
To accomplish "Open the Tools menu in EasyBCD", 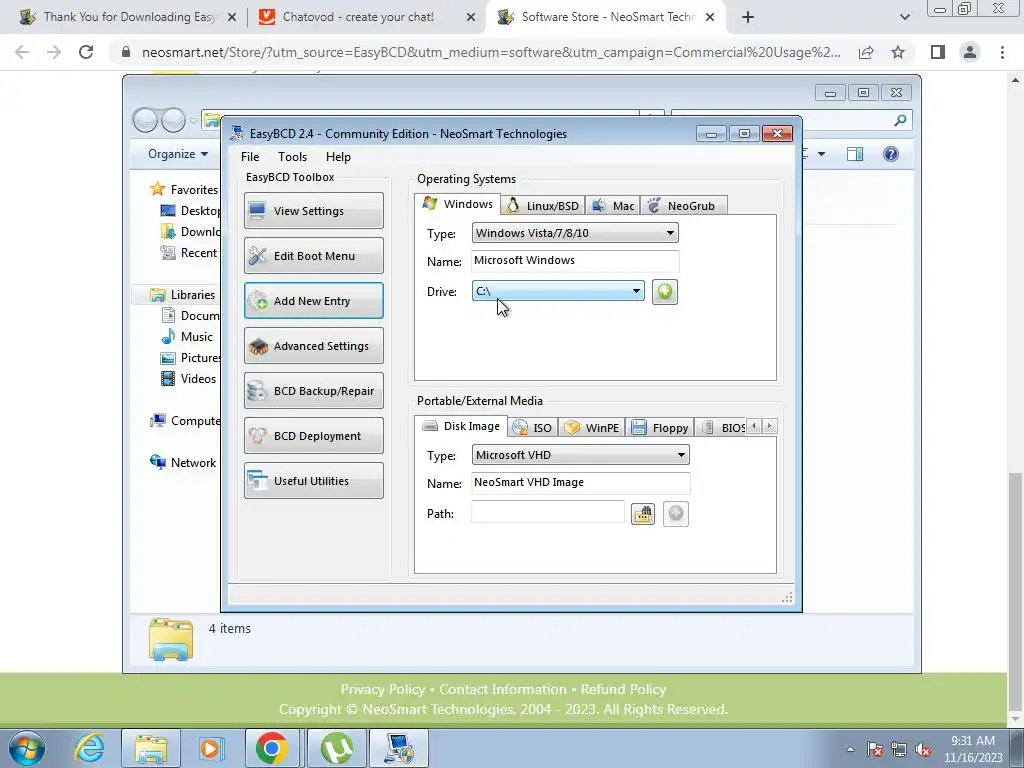I will tap(292, 157).
